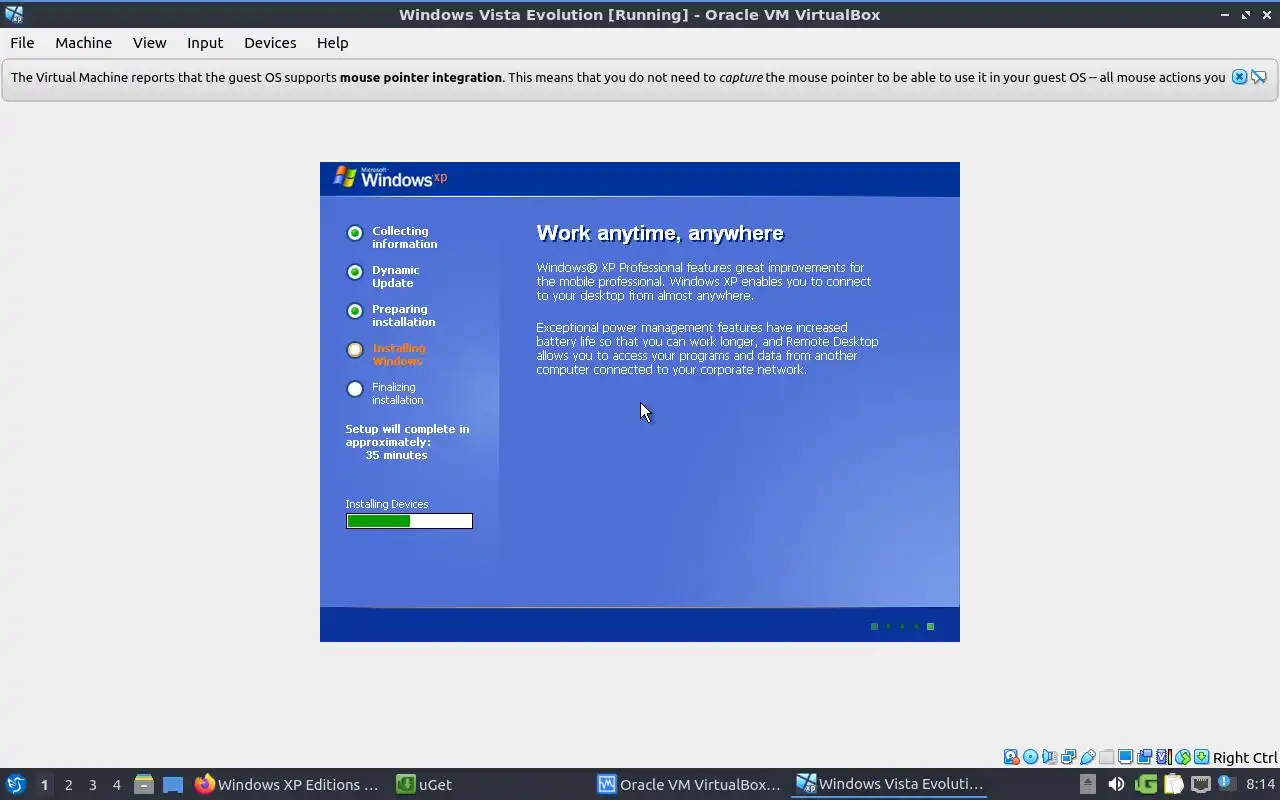Open the update notifier tray icon
The width and height of the screenshot is (1280, 800).
[1227, 783]
